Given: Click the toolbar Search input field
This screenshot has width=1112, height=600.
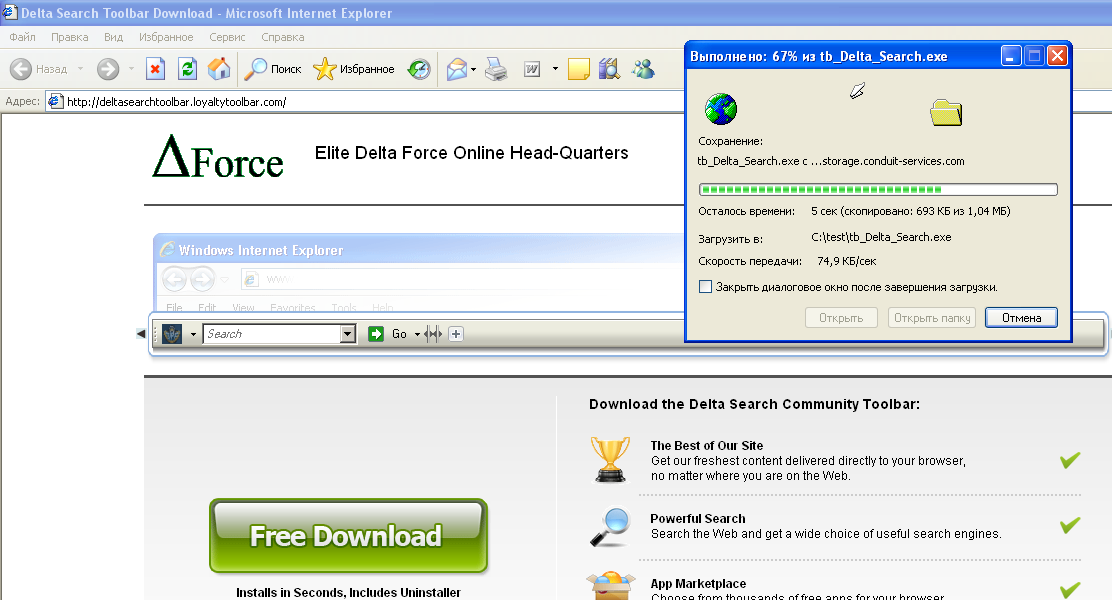Looking at the screenshot, I should [x=272, y=333].
